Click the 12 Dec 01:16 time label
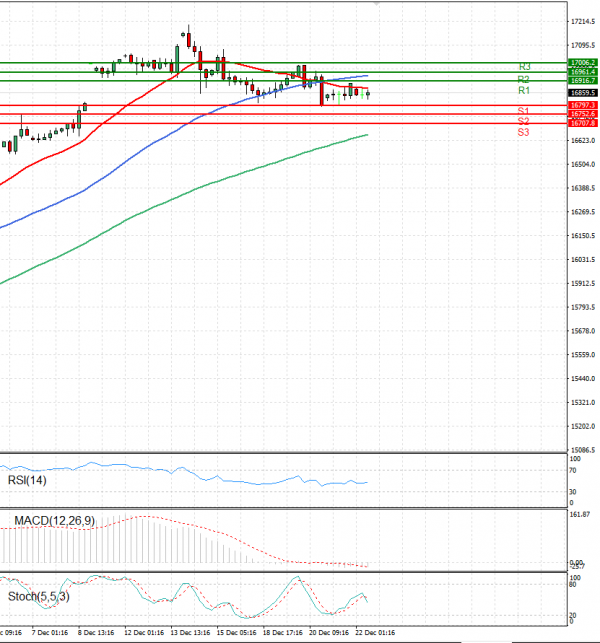 click(x=144, y=633)
